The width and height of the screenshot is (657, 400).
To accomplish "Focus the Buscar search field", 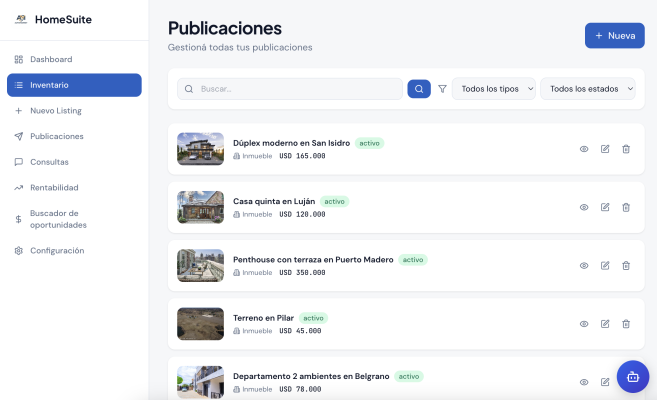I will point(290,89).
